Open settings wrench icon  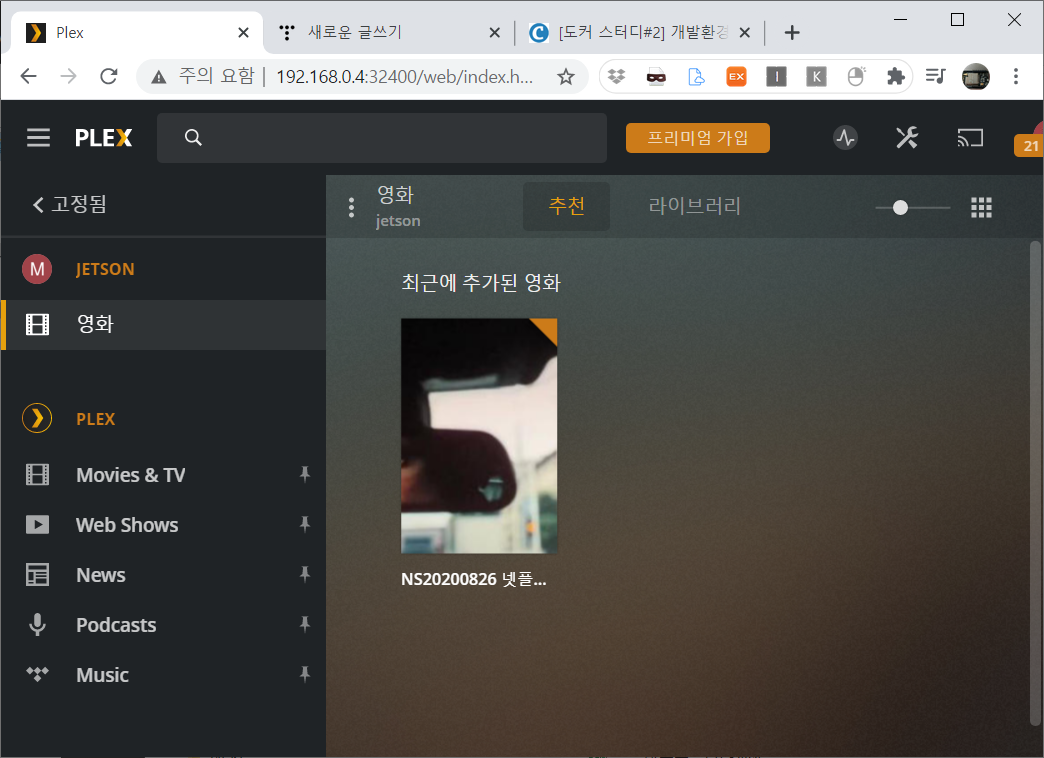(906, 138)
